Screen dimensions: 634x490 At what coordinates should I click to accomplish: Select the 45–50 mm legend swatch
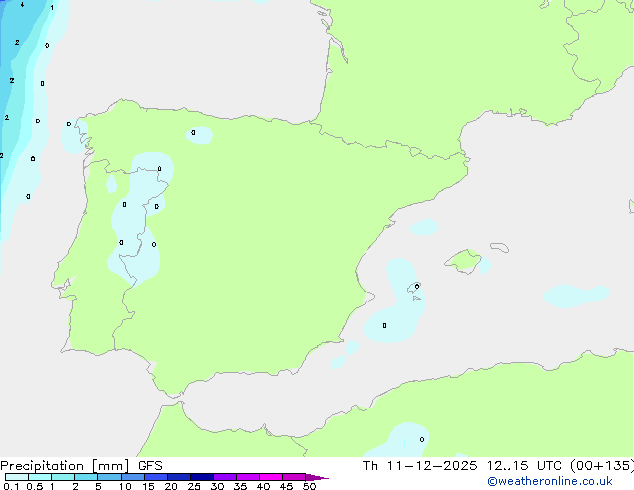click(x=294, y=477)
